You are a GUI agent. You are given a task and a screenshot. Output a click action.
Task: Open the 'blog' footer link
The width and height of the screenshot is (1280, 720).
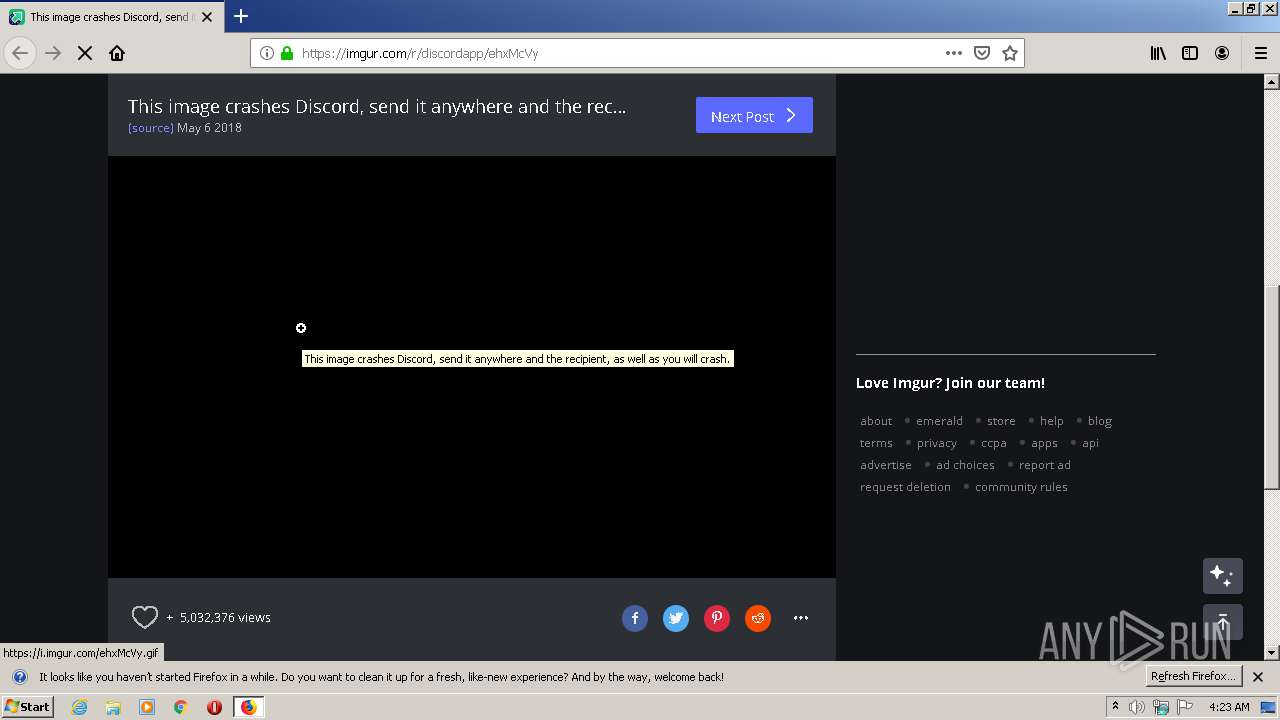coord(1100,421)
